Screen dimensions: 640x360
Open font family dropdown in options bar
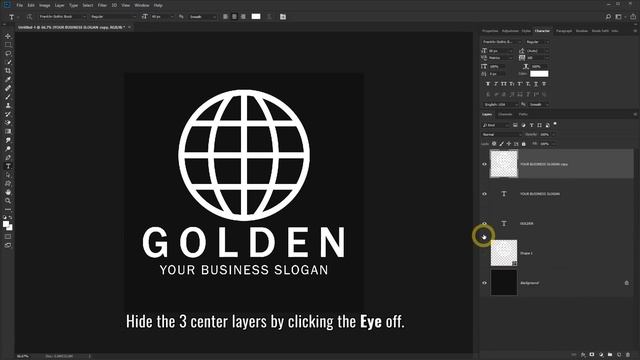(x=62, y=17)
